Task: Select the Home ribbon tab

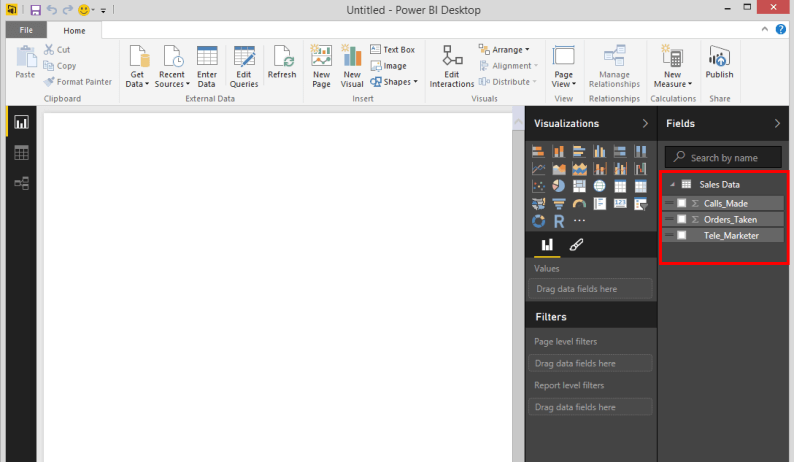Action: click(x=75, y=31)
